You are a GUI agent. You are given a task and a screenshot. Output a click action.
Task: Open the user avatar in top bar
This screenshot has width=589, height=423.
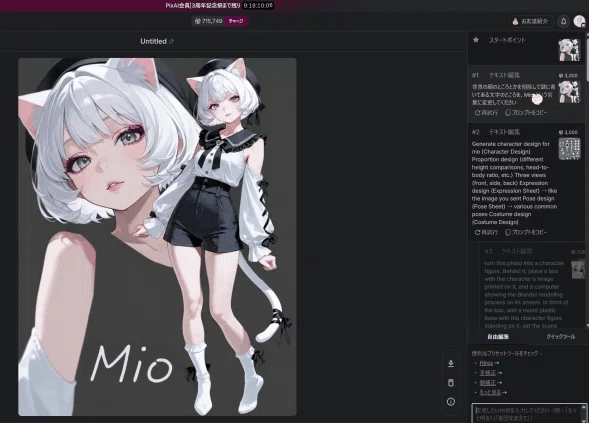579,21
